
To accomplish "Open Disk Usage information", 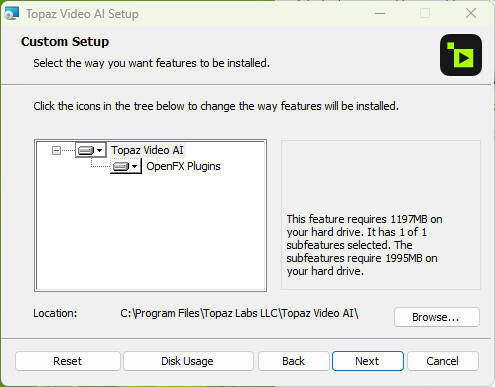I will pyautogui.click(x=188, y=361).
